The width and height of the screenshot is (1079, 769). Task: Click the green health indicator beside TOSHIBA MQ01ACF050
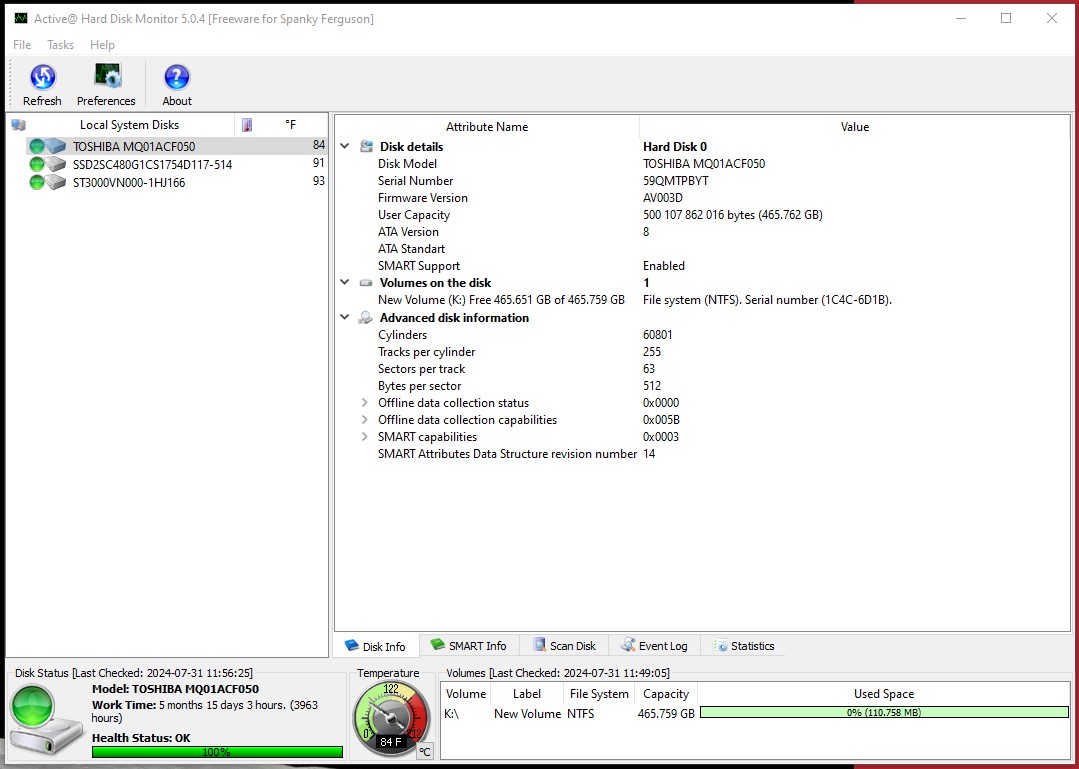point(36,146)
